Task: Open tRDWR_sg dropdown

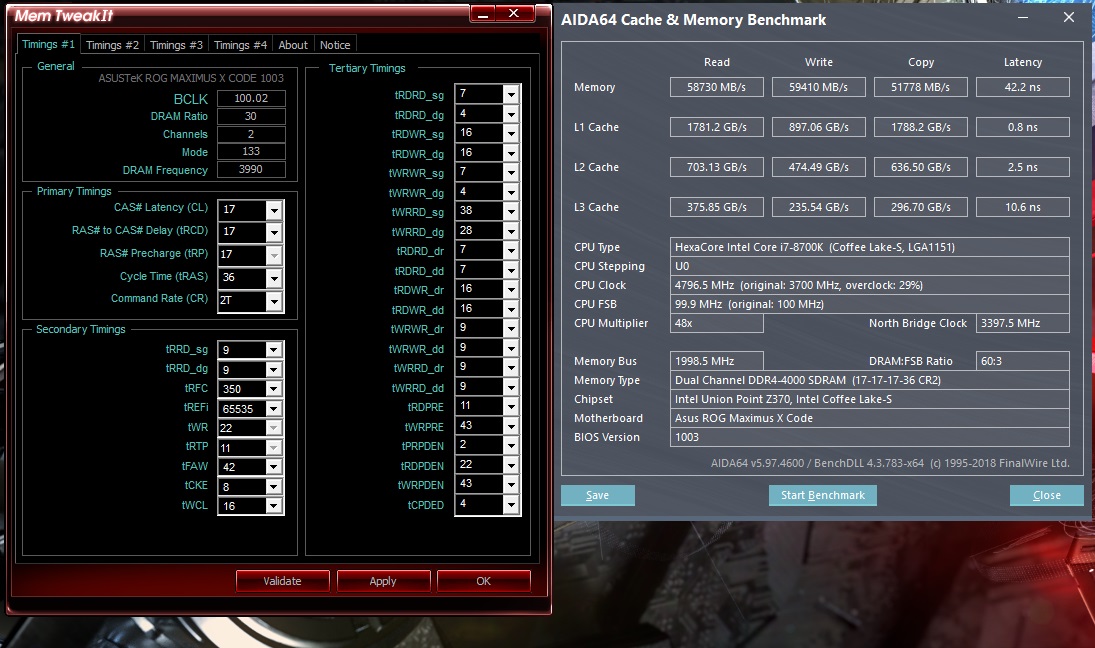Action: tap(511, 133)
